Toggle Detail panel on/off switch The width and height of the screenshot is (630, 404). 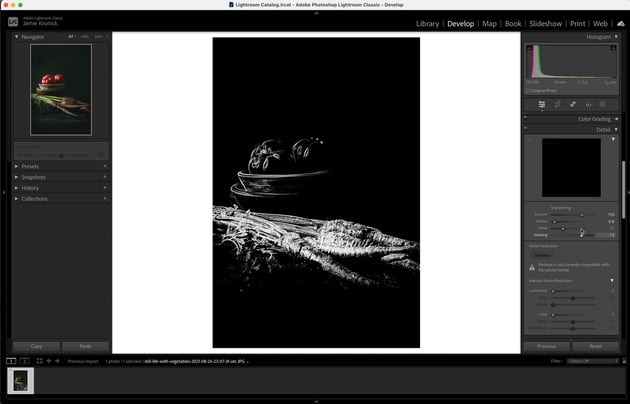pyautogui.click(x=526, y=129)
